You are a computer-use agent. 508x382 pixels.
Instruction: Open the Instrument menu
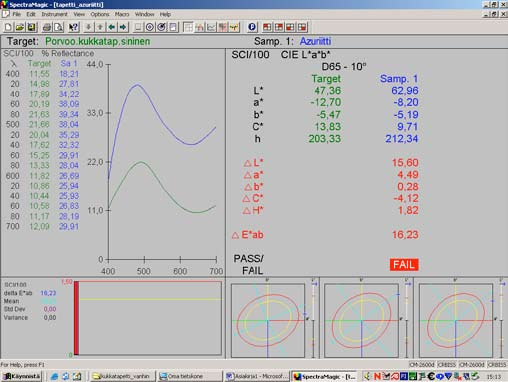click(54, 14)
